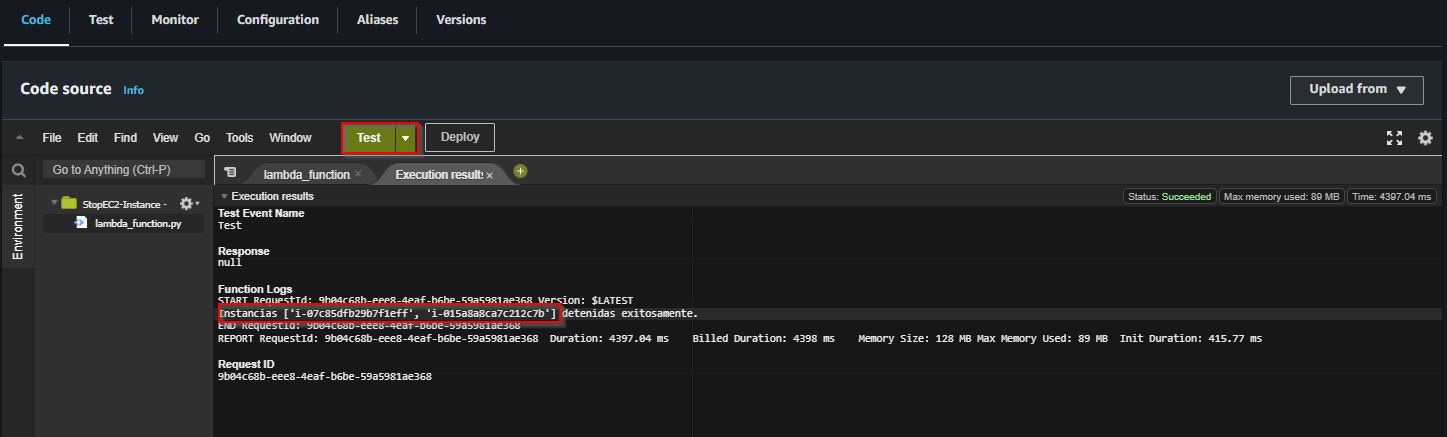Click the green Test button
Image resolution: width=1447 pixels, height=437 pixels.
click(x=369, y=138)
